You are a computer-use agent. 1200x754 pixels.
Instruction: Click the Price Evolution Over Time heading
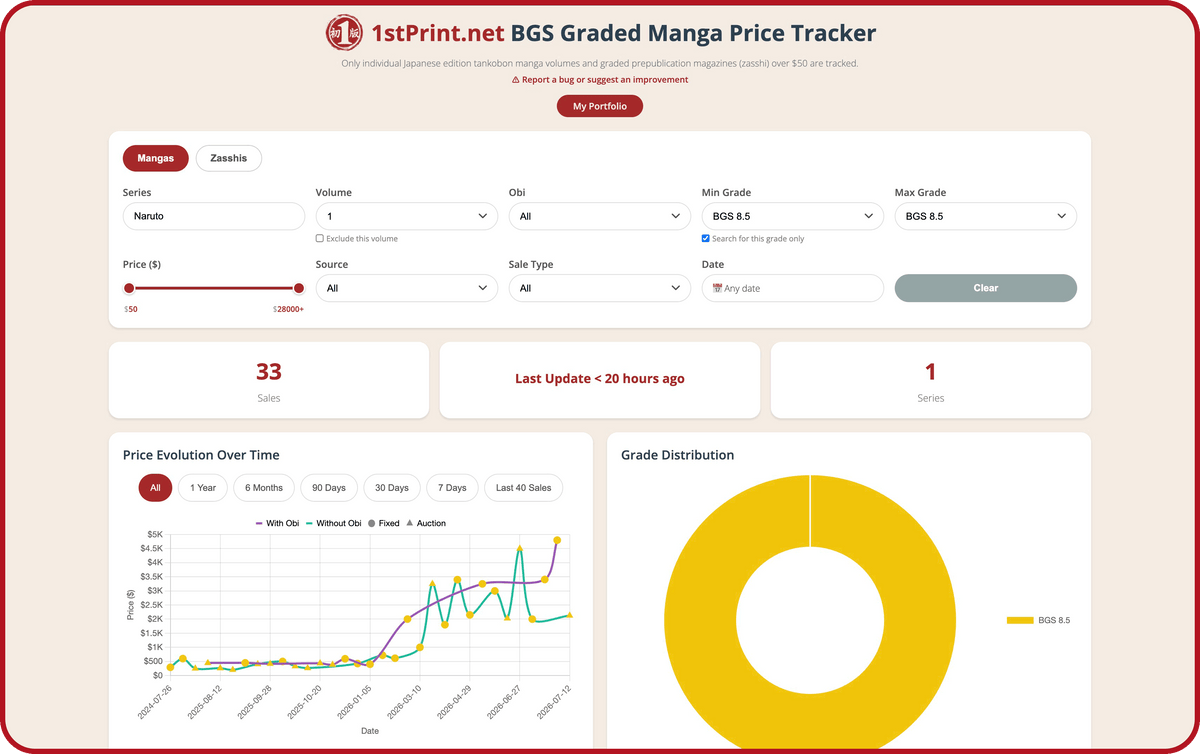pos(201,455)
